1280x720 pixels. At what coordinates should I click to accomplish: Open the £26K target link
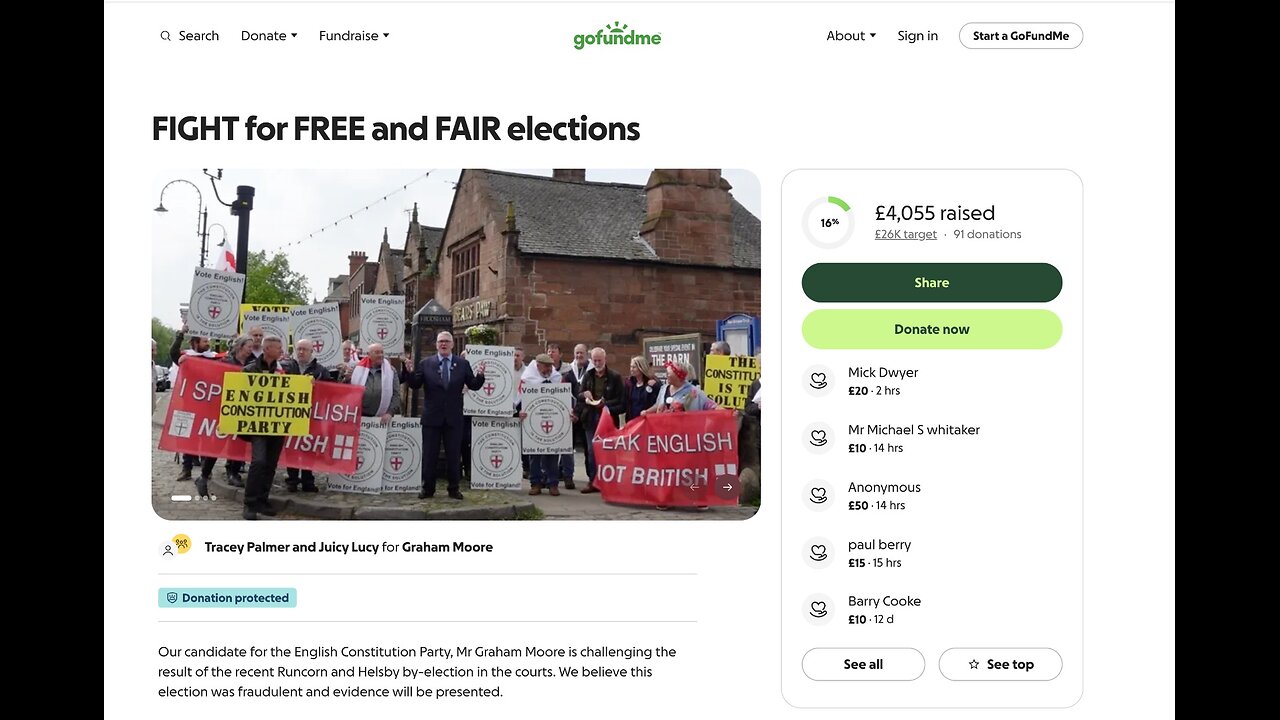pos(905,234)
